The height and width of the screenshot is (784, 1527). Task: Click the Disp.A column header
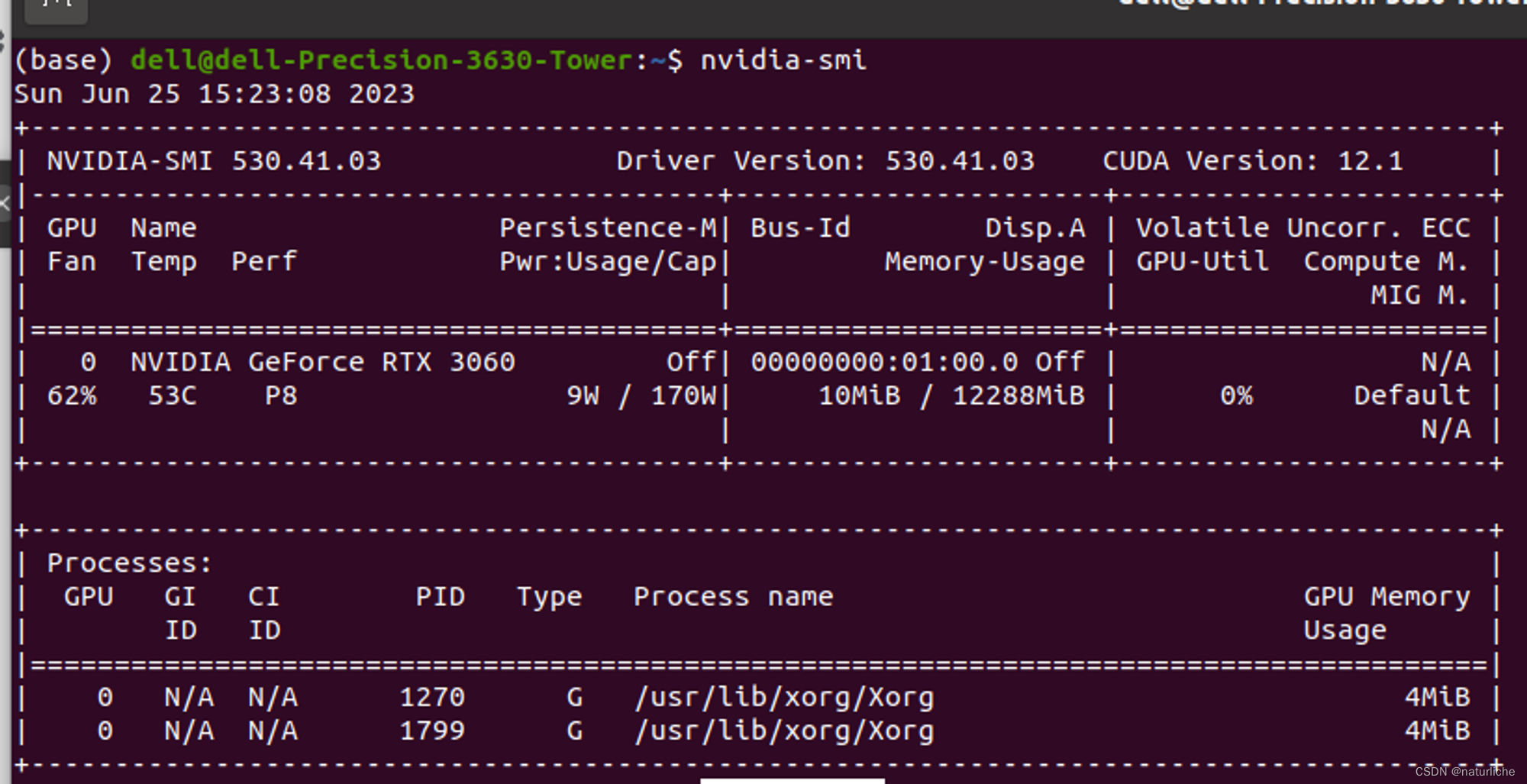click(1035, 227)
